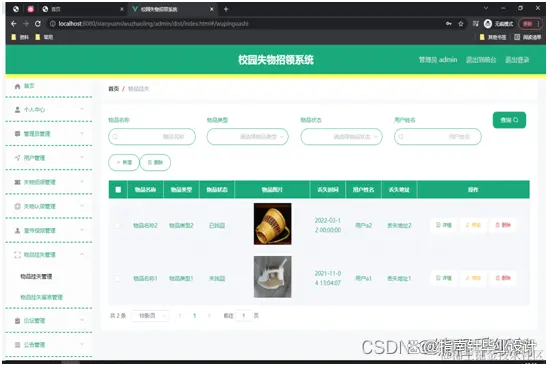Image resolution: width=548 pixels, height=366 pixels.
Task: Click the 失物招领管理 sidebar icon
Action: click(x=17, y=182)
